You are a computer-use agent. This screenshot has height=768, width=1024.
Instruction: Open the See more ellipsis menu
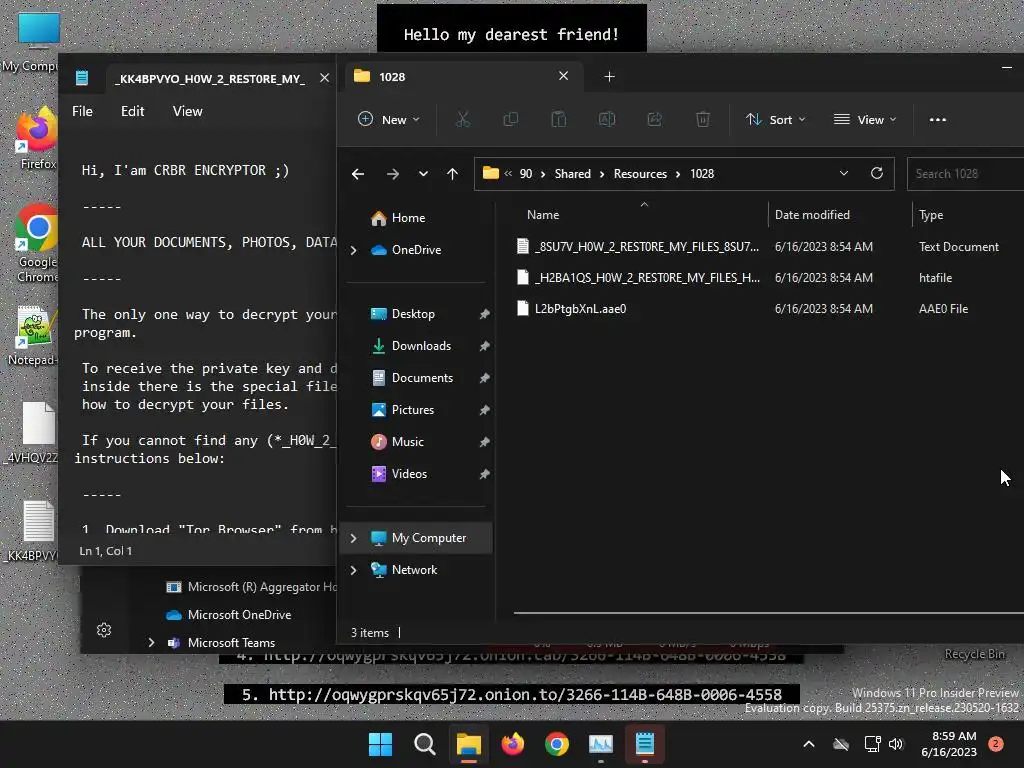point(938,120)
